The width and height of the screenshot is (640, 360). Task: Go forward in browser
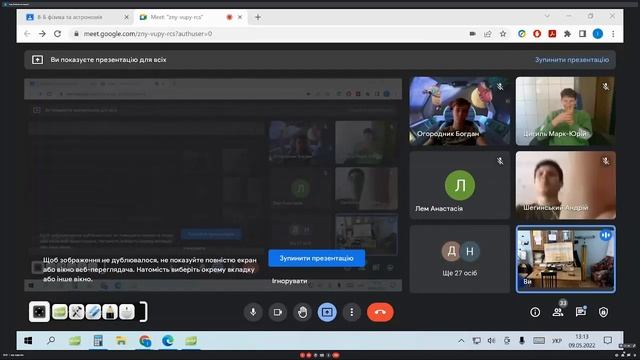click(x=42, y=34)
